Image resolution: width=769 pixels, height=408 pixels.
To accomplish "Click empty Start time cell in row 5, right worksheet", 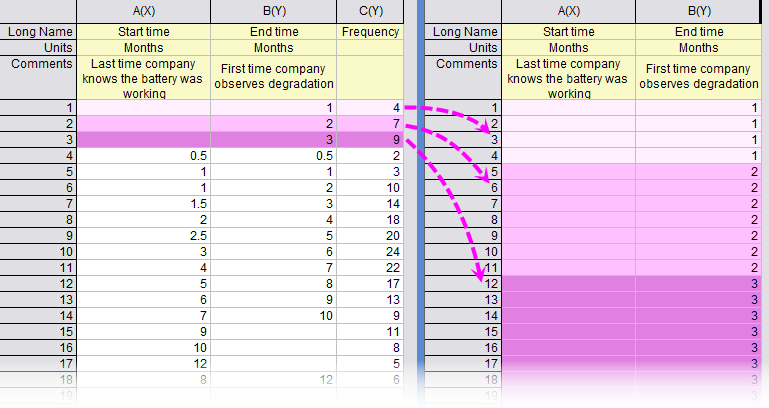I will [568, 172].
